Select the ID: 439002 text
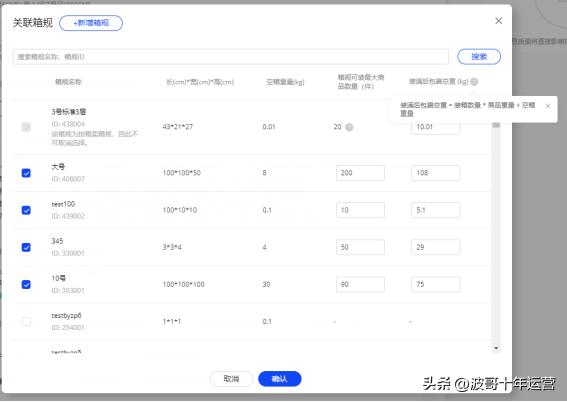 coord(68,216)
